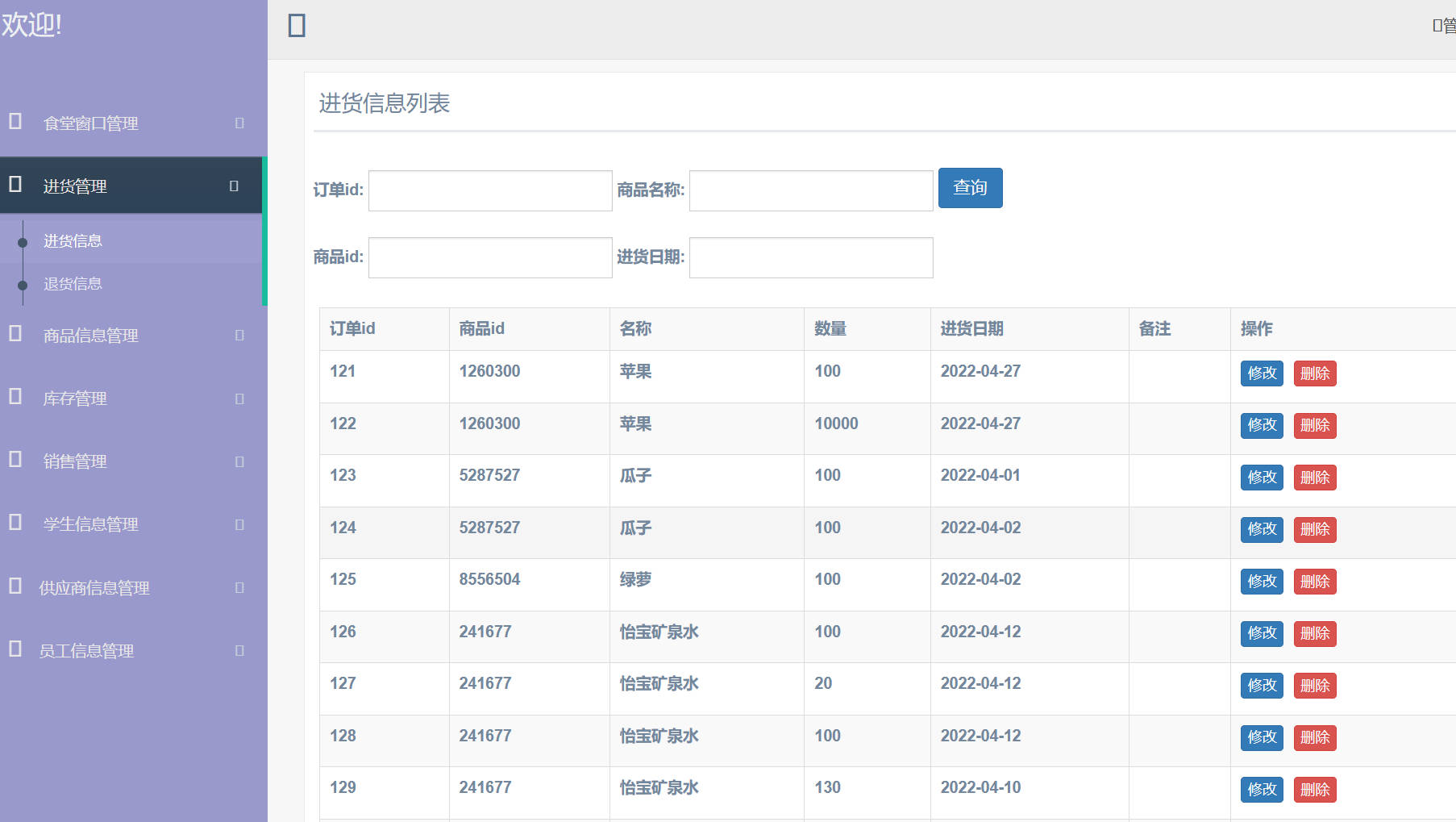The width and height of the screenshot is (1456, 822).
Task: Click the sidebar toggle icon in the top bar
Action: 297,25
